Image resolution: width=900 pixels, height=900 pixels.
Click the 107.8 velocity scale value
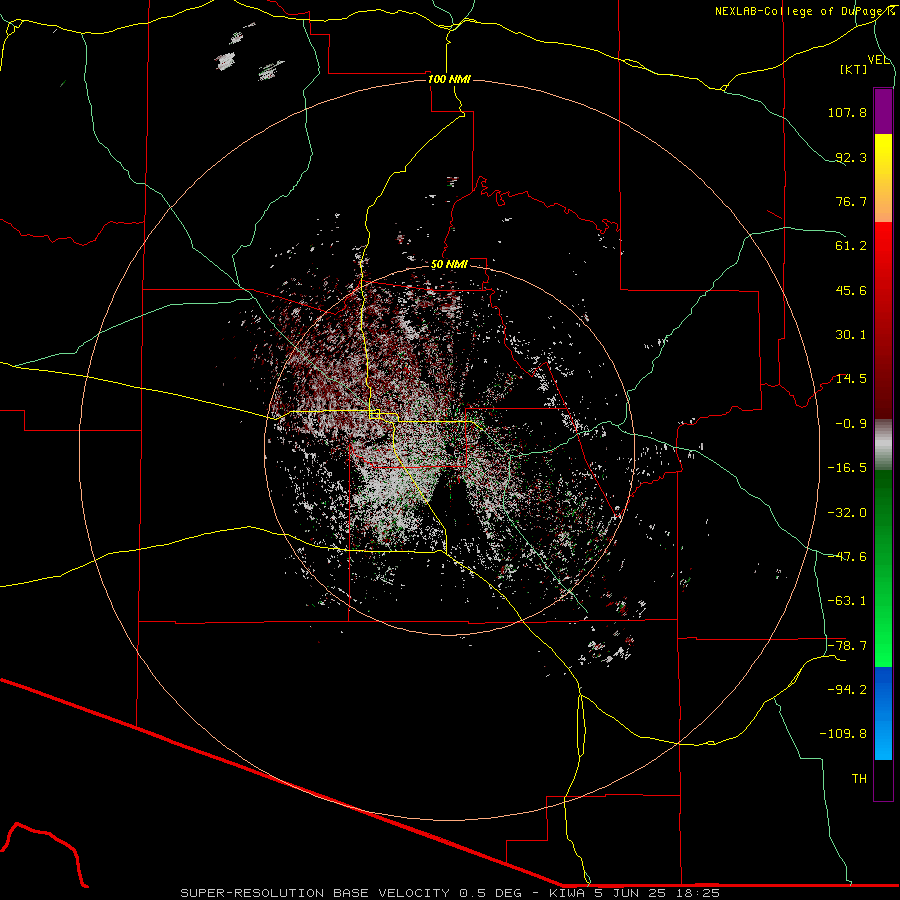847,112
